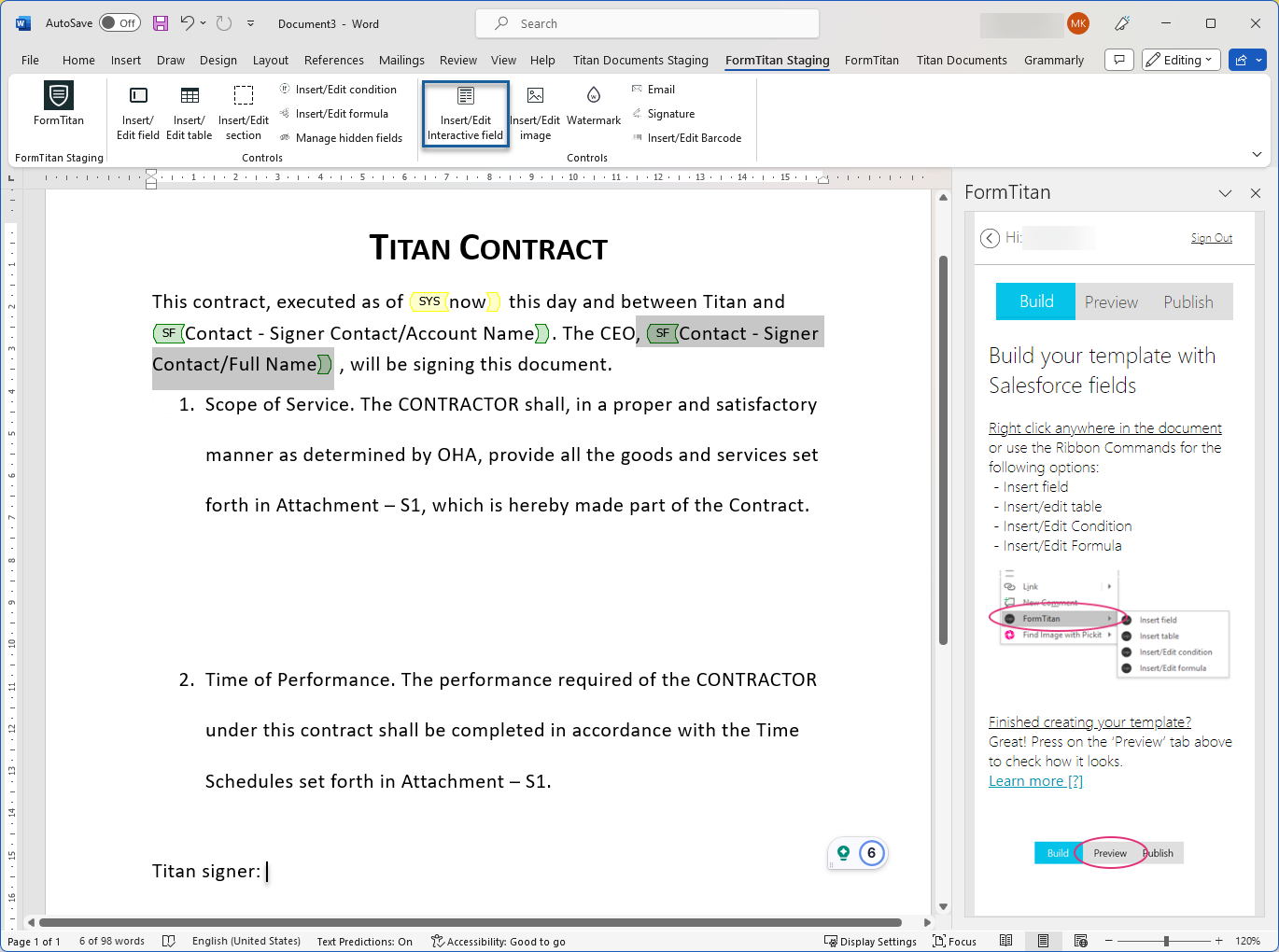Click the Redo icon in title bar

[223, 23]
